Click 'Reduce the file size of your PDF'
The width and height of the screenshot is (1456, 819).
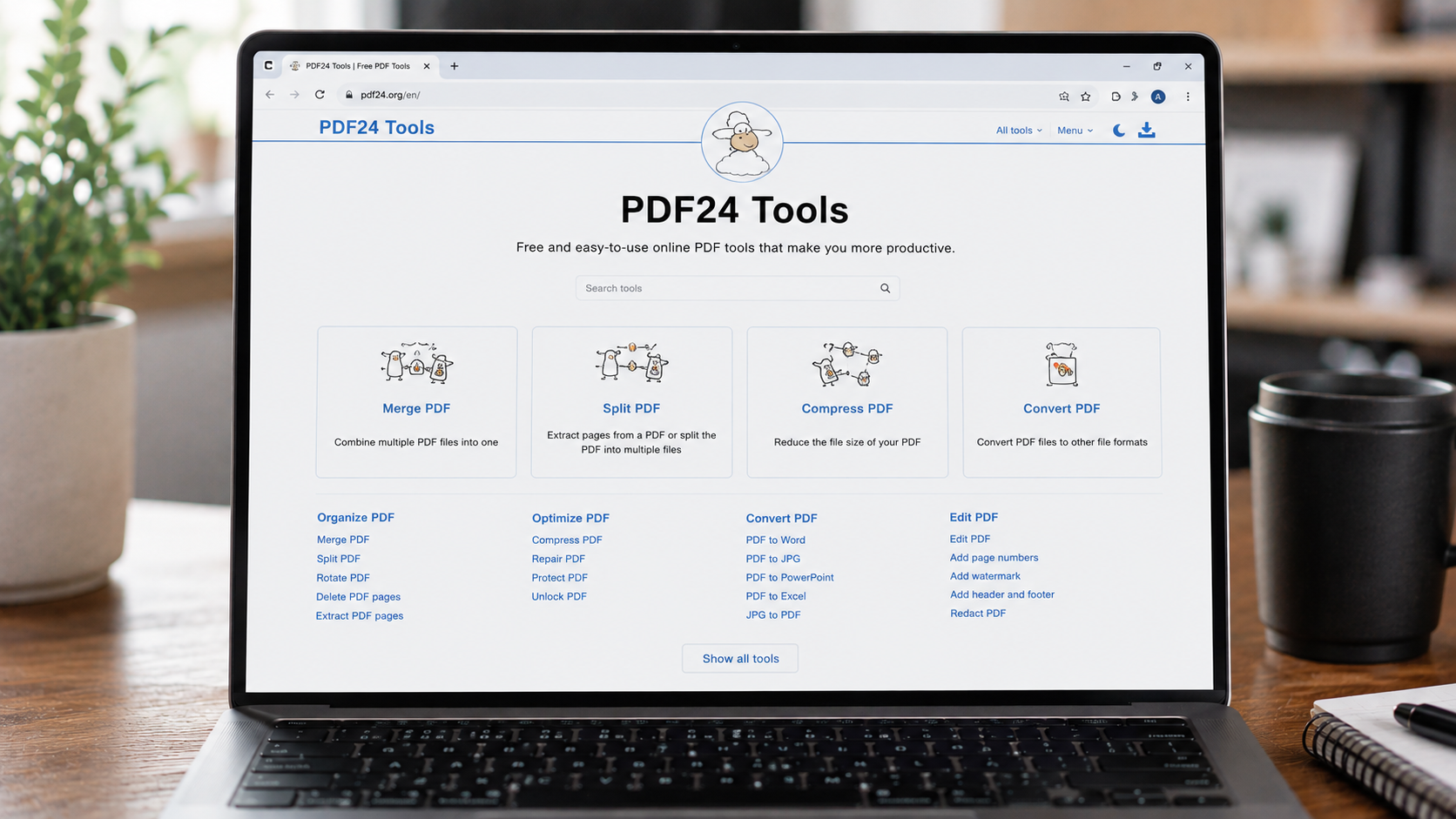tap(847, 442)
